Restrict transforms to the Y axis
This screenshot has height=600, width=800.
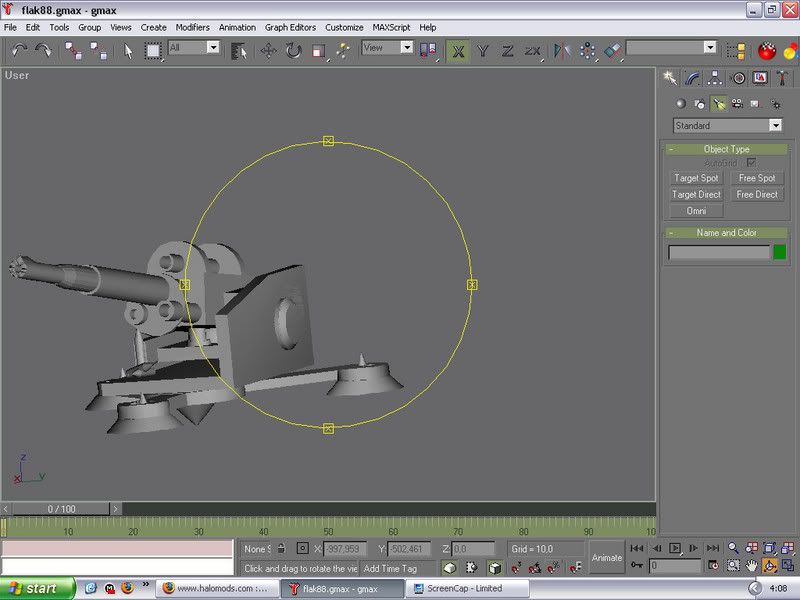point(483,51)
